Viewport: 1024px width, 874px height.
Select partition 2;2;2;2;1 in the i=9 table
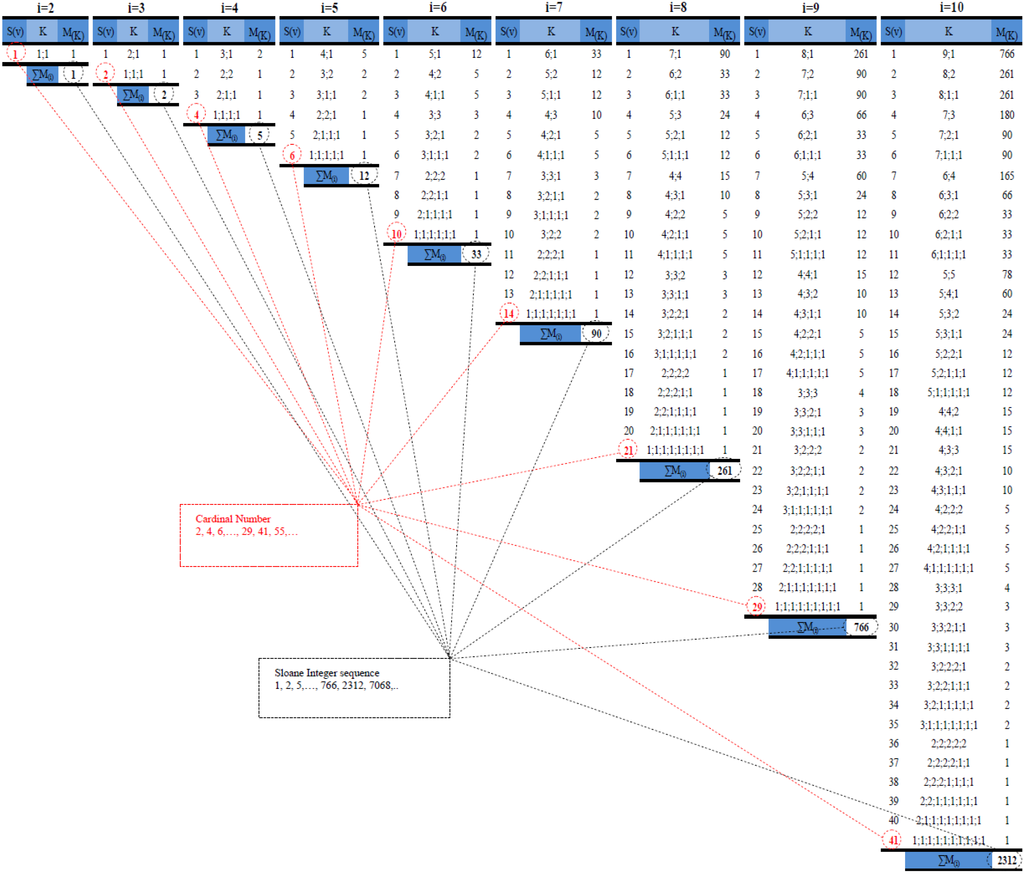808,529
